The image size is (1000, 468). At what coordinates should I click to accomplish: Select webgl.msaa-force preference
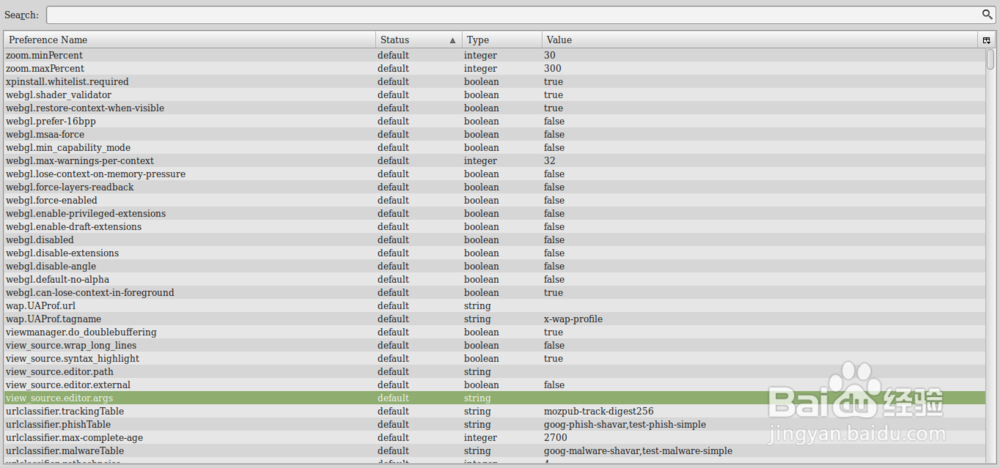[x=494, y=135]
